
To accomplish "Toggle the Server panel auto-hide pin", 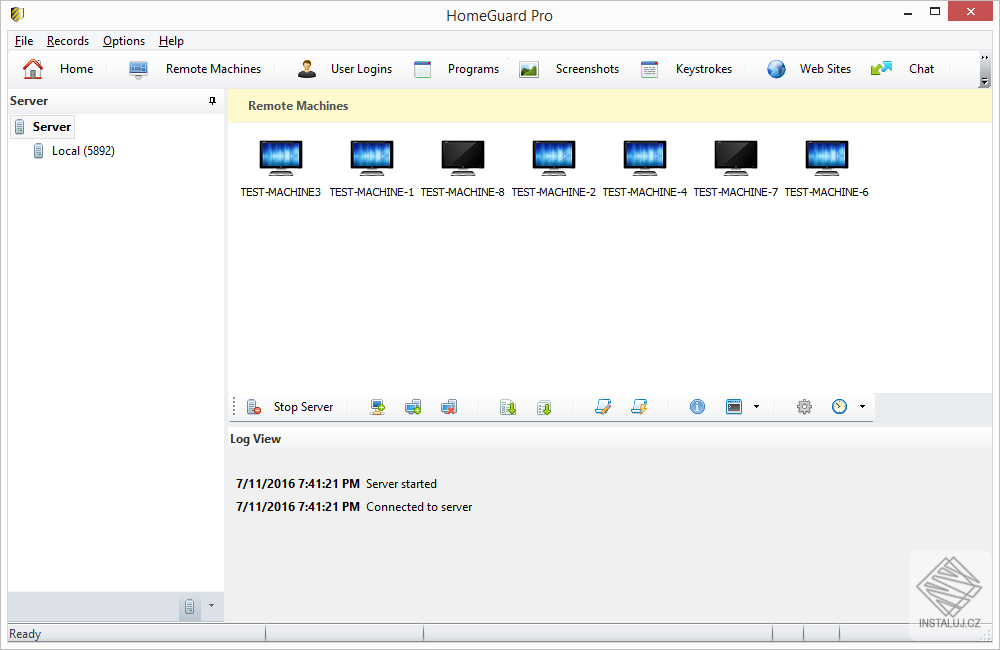I will click(212, 101).
